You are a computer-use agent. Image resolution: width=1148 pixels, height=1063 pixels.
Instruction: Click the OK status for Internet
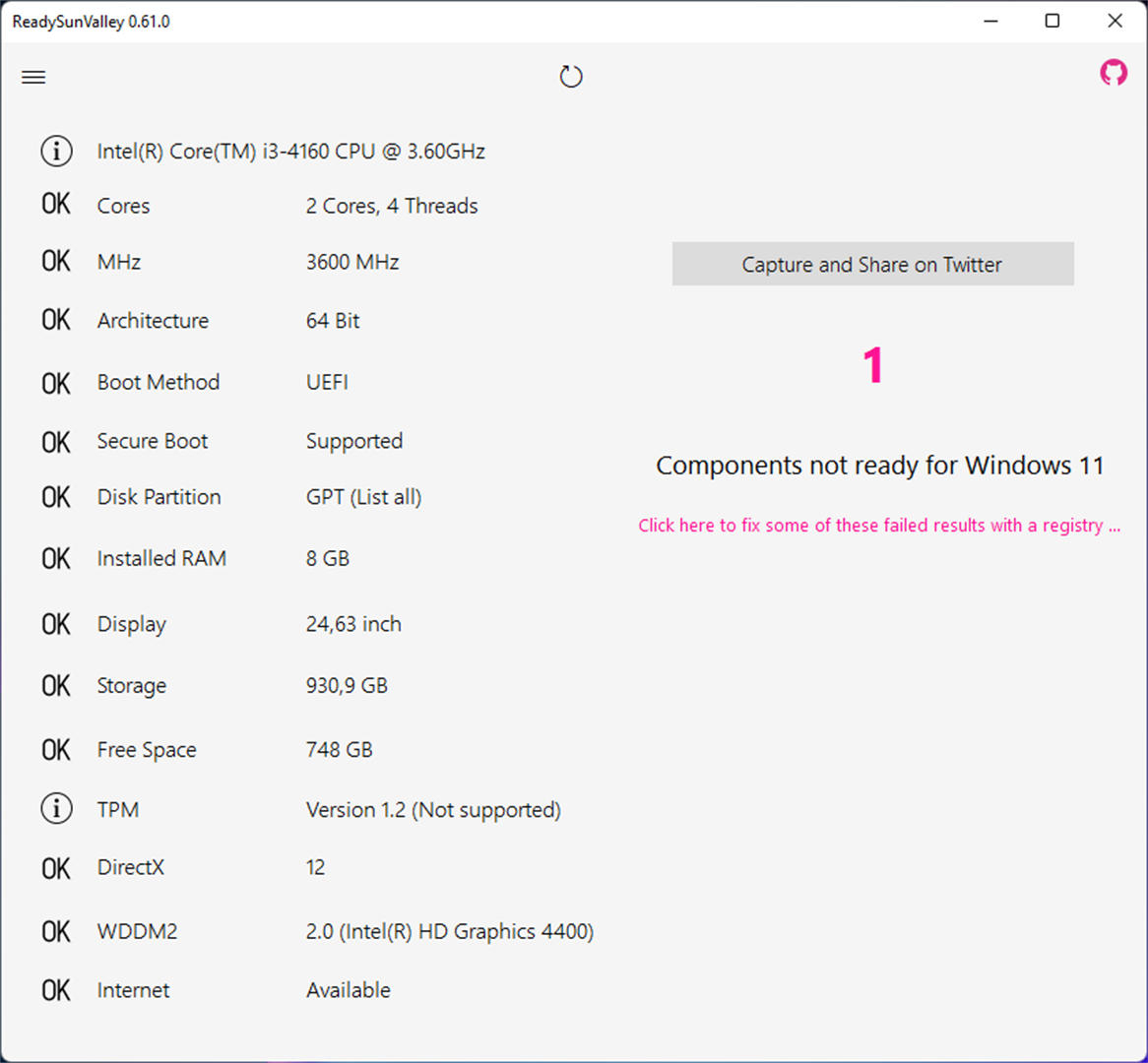point(56,990)
